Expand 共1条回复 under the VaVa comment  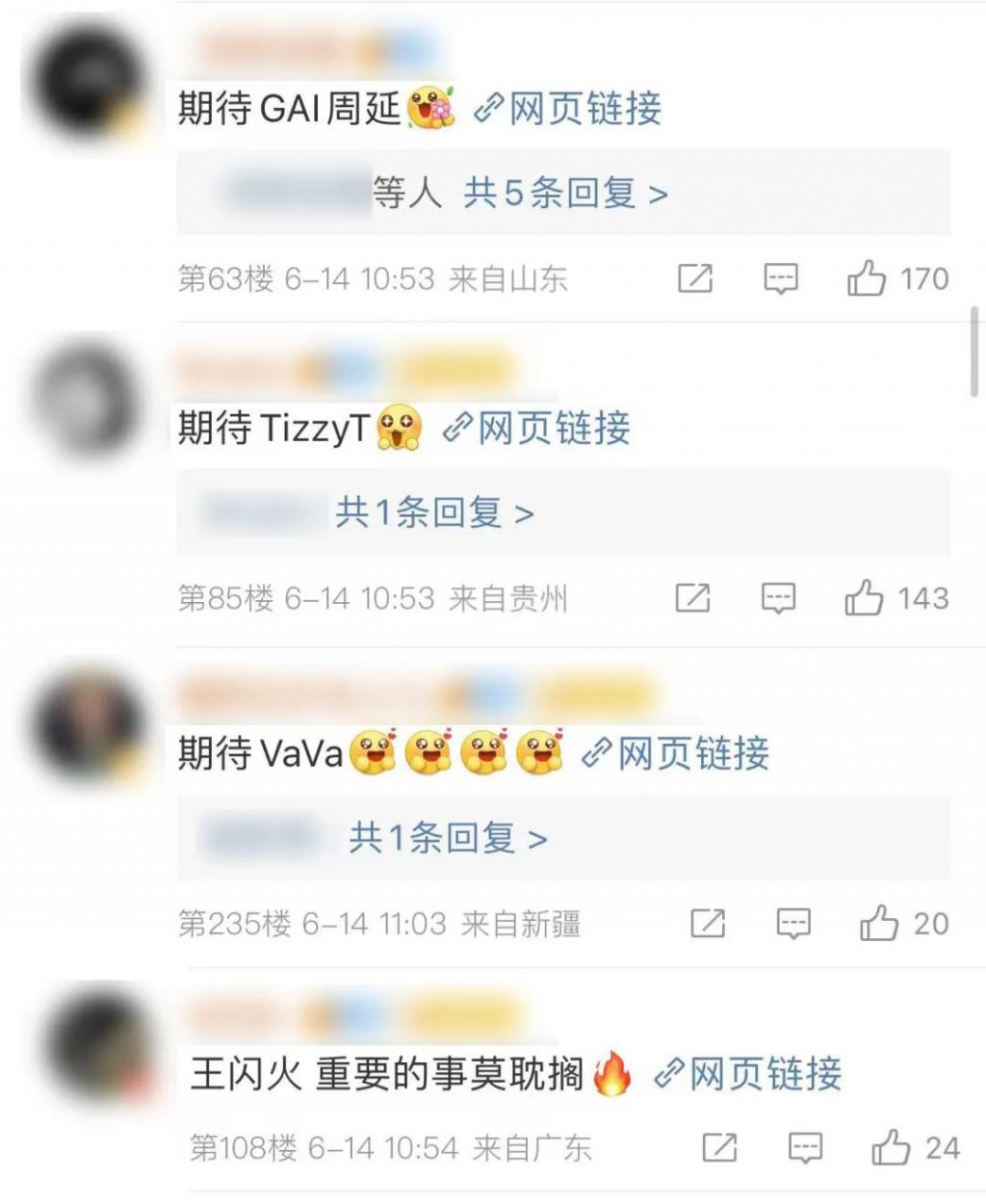[448, 838]
